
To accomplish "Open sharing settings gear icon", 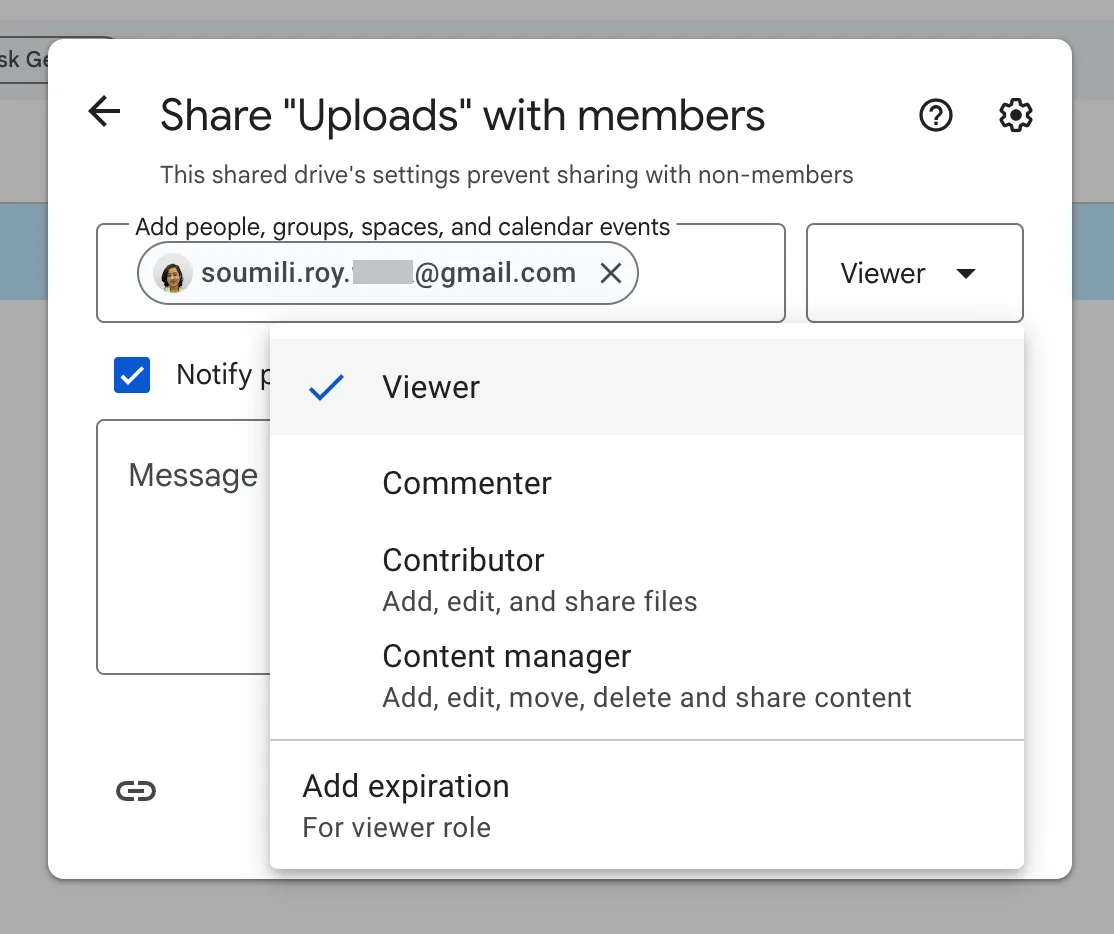I will (1015, 115).
